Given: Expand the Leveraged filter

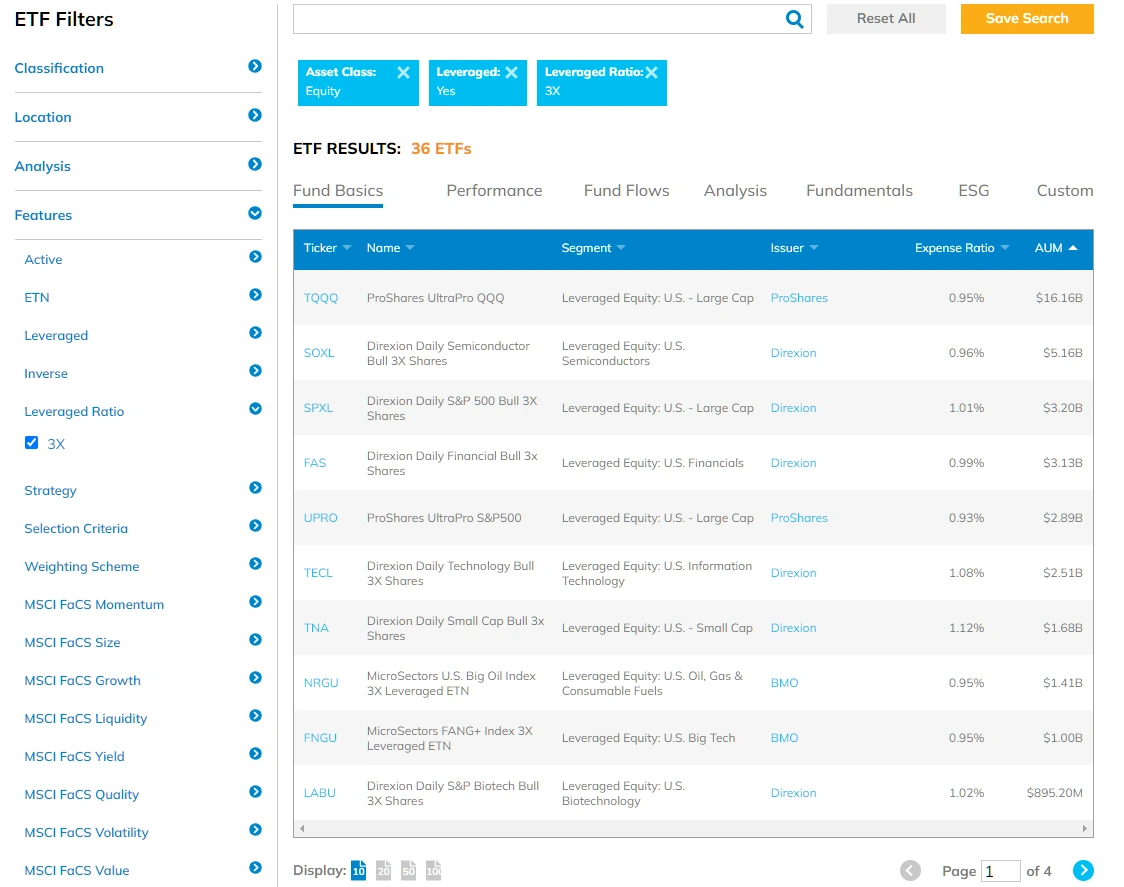Looking at the screenshot, I should click(x=255, y=333).
